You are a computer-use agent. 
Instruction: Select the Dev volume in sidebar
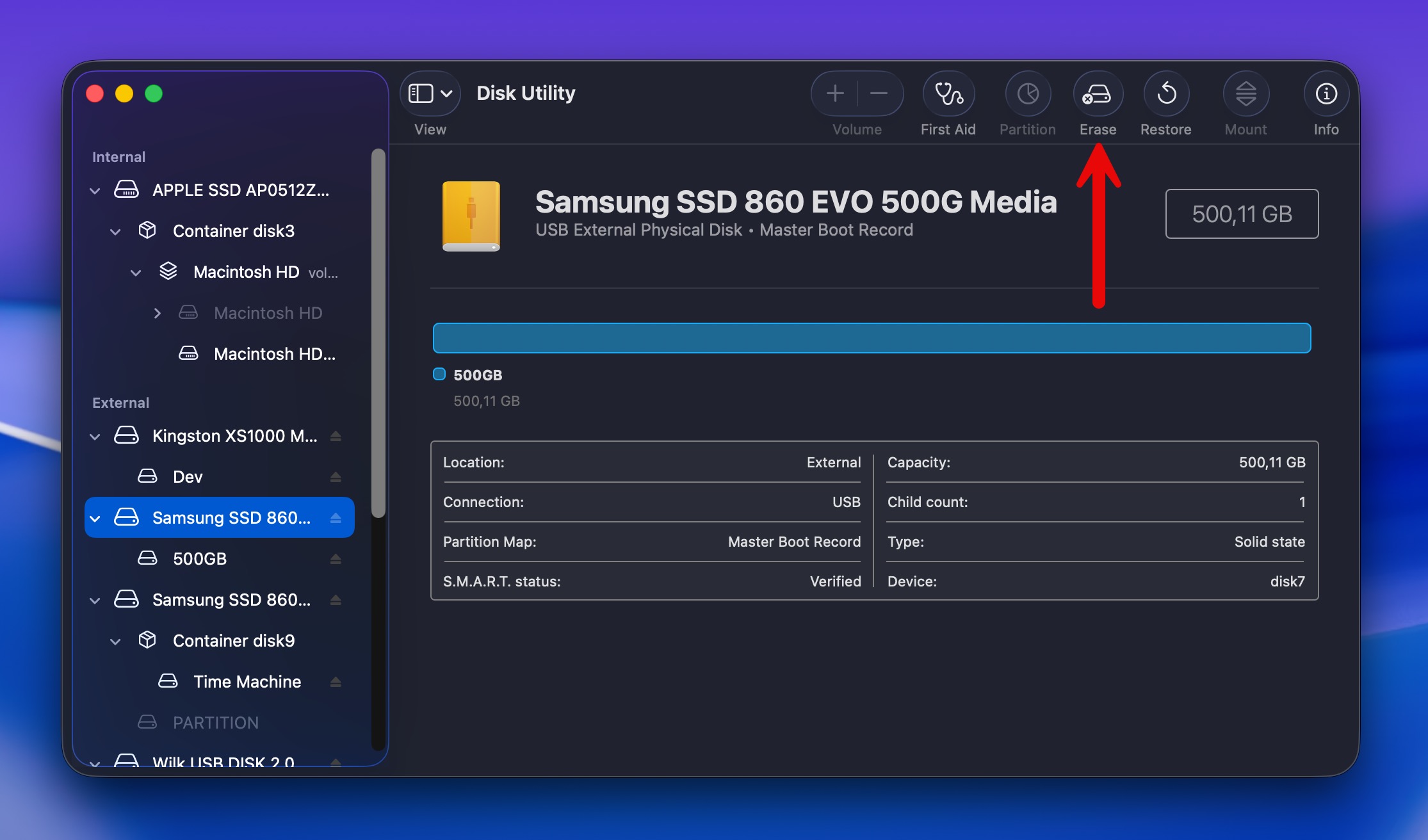click(x=187, y=476)
